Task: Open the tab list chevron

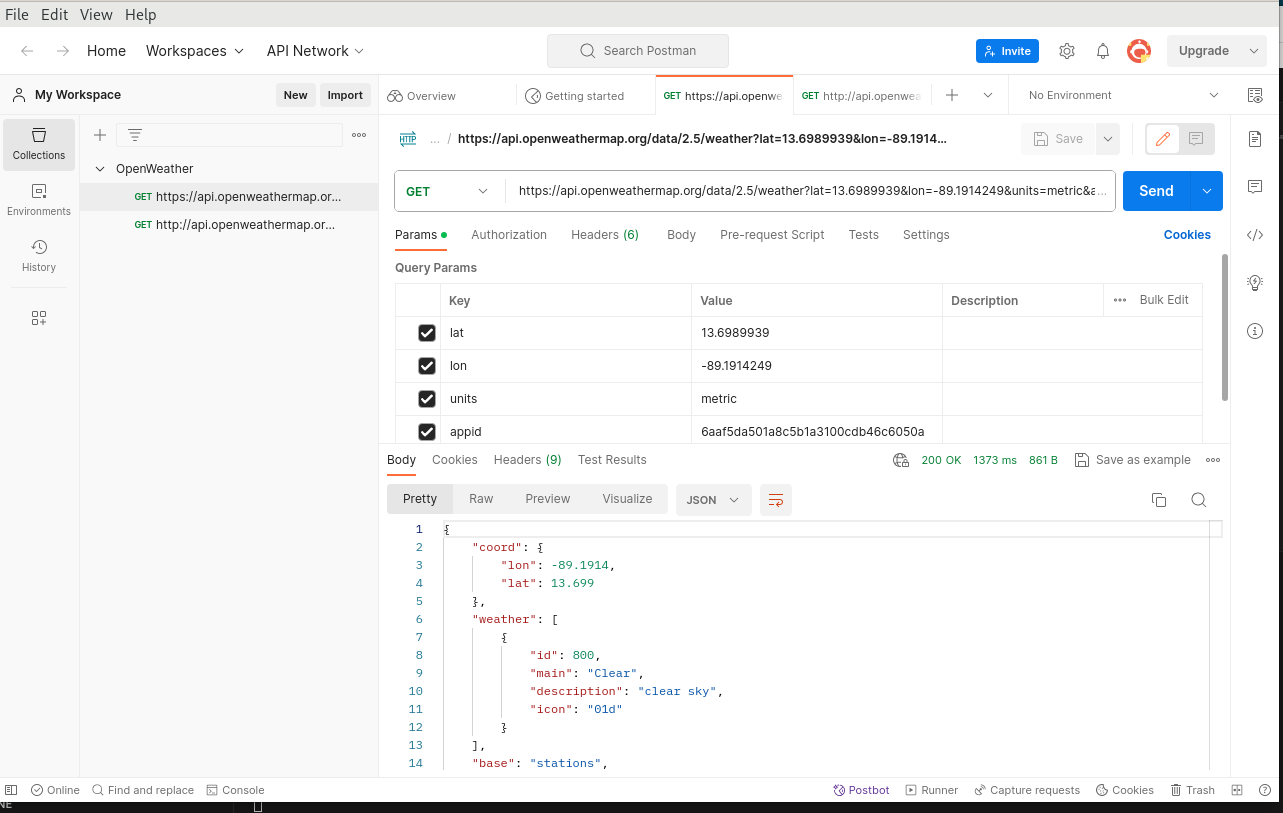Action: (988, 95)
